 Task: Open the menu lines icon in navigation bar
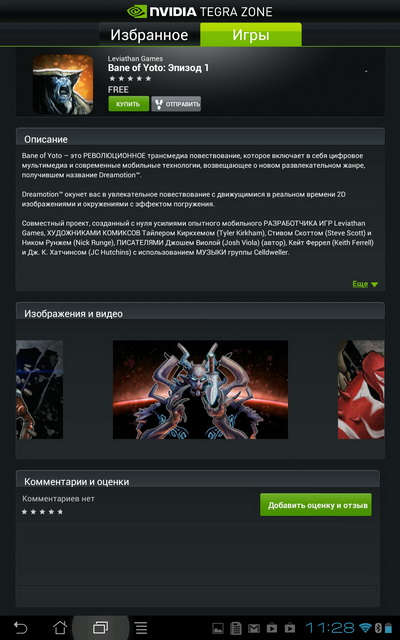coord(141,627)
